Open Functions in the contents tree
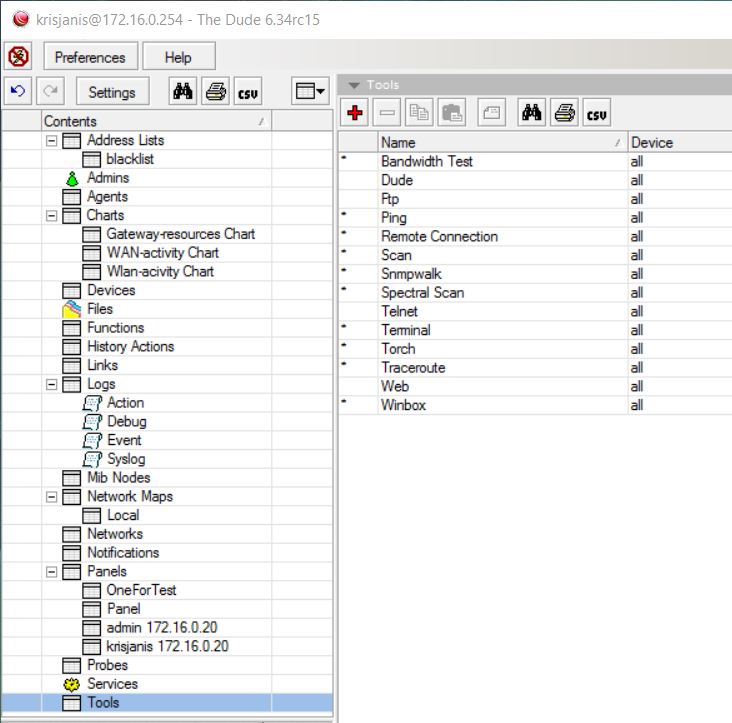 pos(115,328)
